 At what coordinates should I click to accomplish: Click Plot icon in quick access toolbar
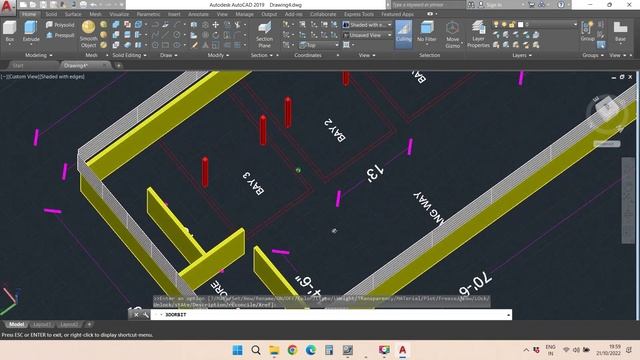(x=83, y=5)
